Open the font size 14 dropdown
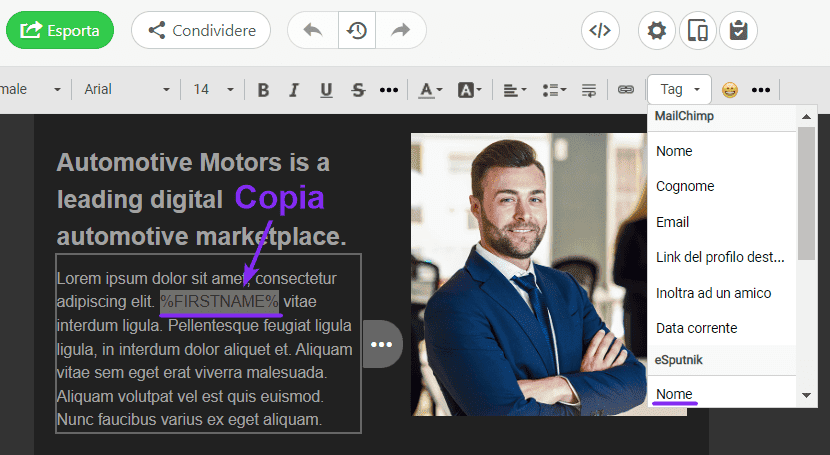The width and height of the screenshot is (830, 455). click(x=213, y=90)
